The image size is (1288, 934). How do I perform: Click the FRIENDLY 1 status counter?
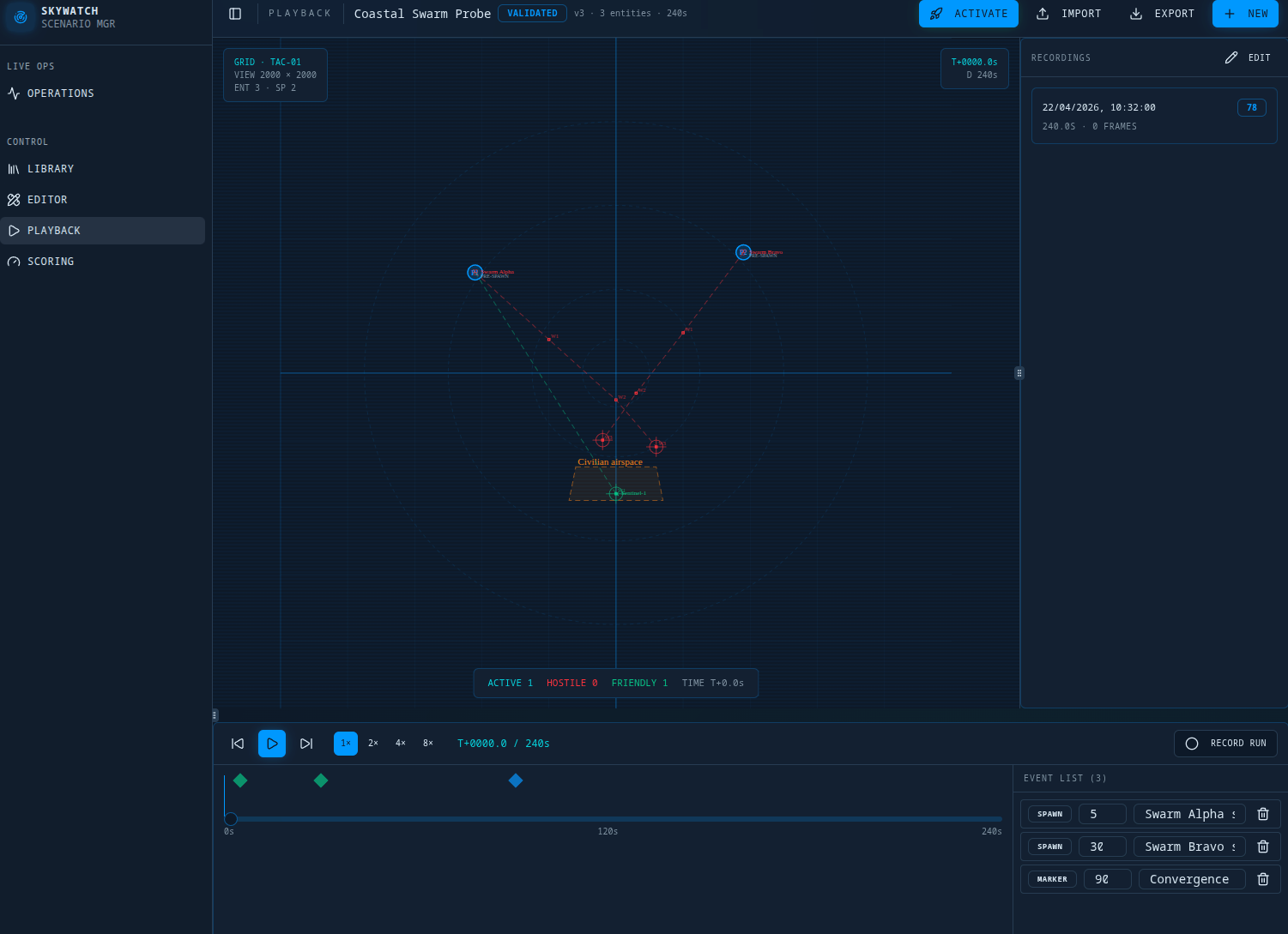tap(639, 684)
